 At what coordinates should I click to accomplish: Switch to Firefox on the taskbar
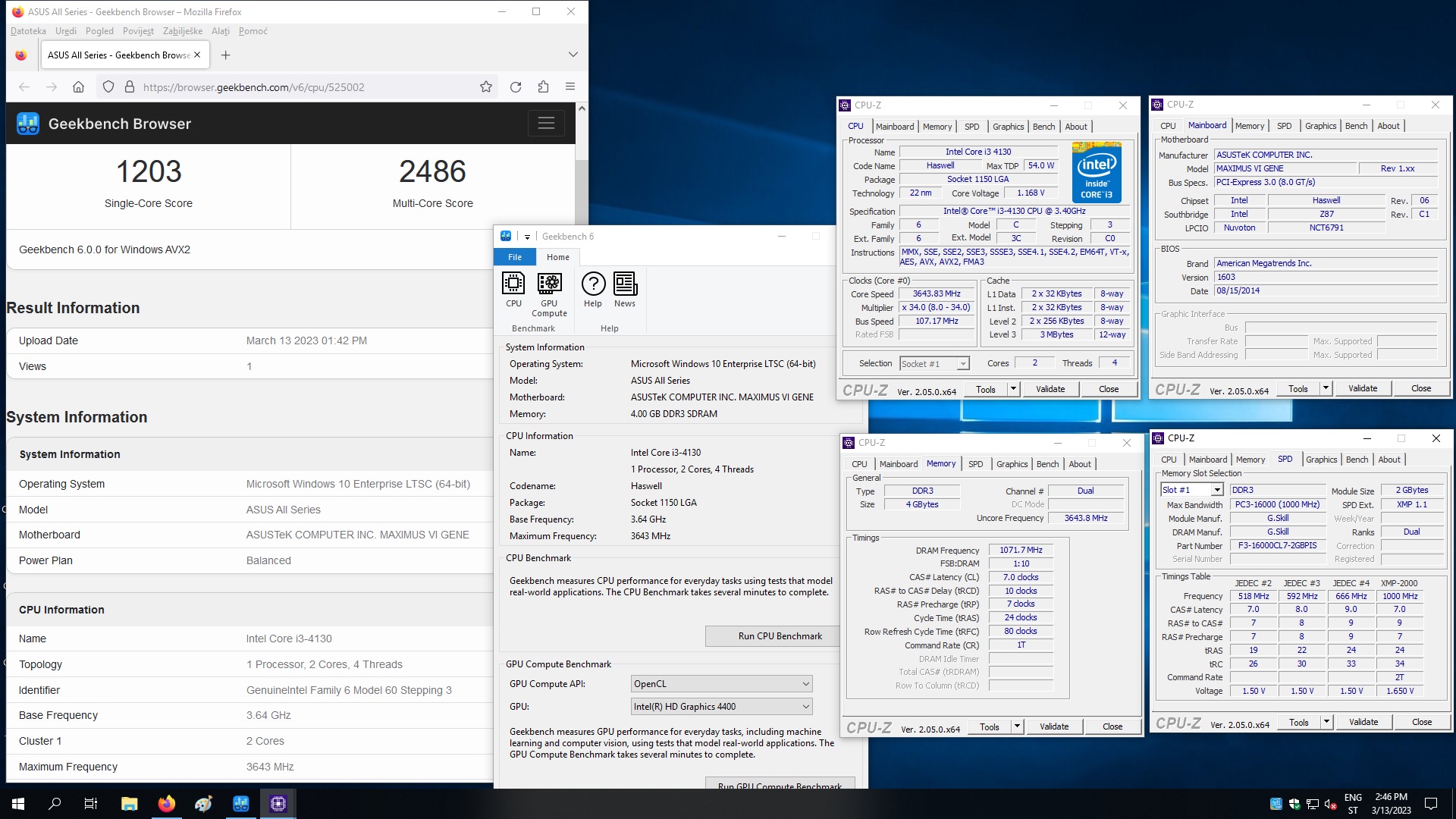[x=167, y=804]
